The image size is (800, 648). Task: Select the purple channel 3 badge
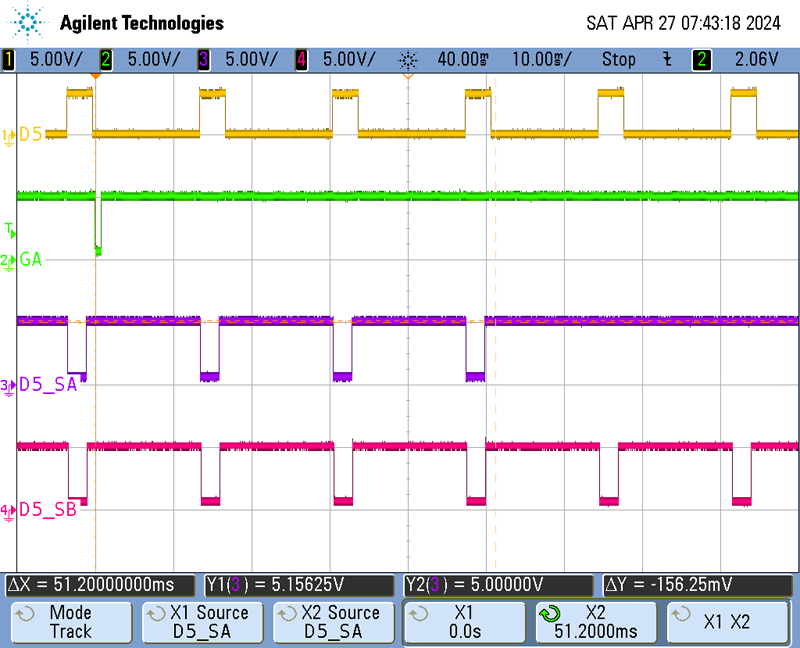click(204, 59)
